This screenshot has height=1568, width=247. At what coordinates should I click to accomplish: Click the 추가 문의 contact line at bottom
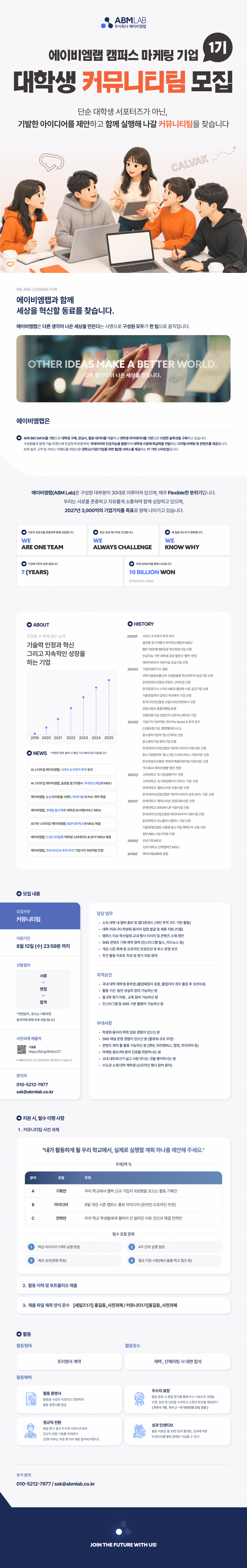click(55, 1484)
